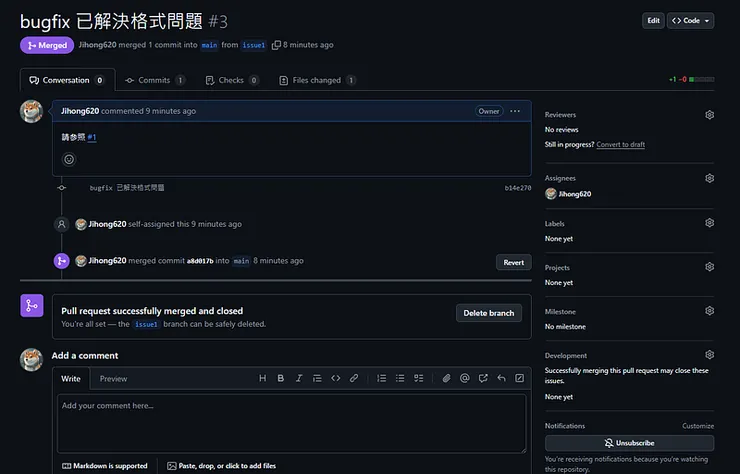740x474 pixels.
Task: Open the comment's three-dot options menu
Action: 515,111
